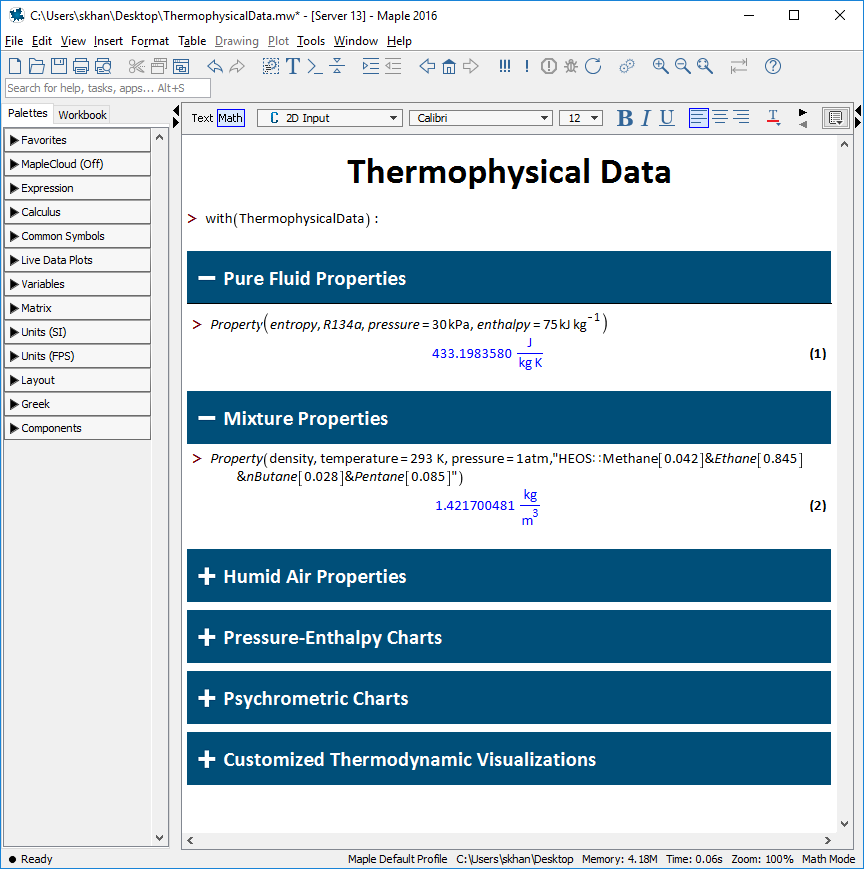Image resolution: width=865 pixels, height=869 pixels.
Task: Open print preview icon
Action: [103, 66]
